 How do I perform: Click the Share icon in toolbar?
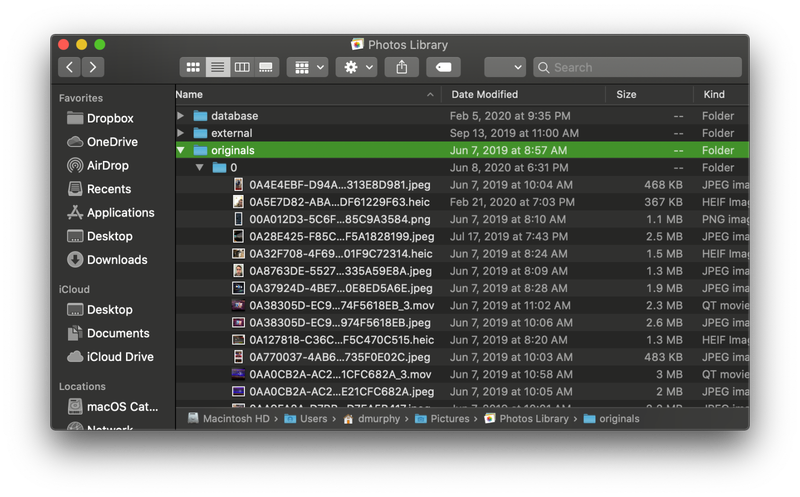point(401,67)
